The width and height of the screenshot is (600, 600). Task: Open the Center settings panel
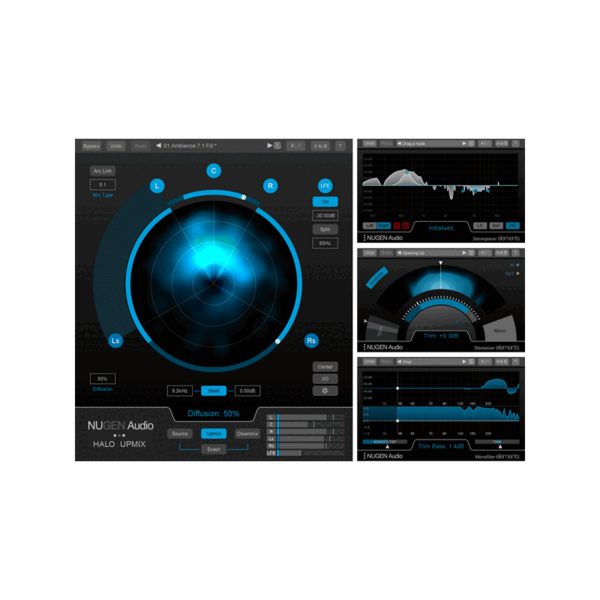pos(325,367)
